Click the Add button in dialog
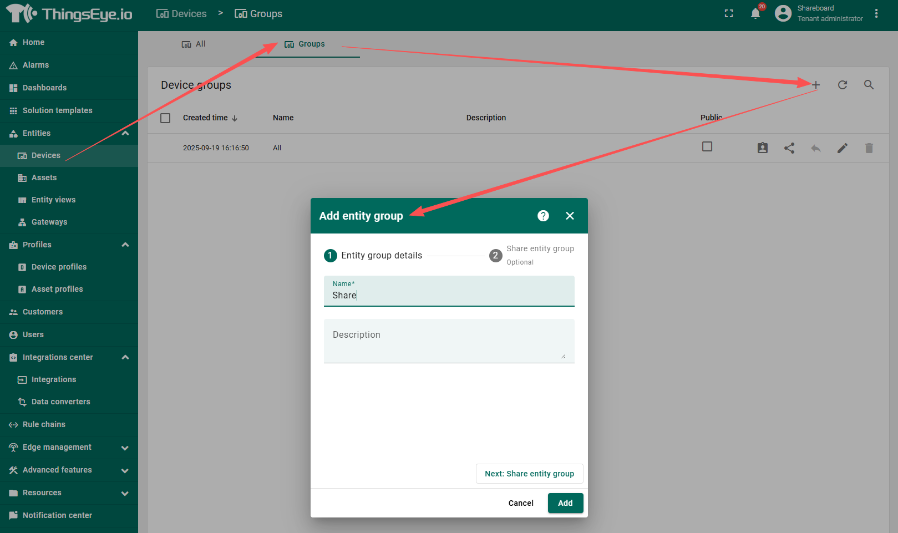Viewport: 898px width, 533px height. tap(565, 503)
